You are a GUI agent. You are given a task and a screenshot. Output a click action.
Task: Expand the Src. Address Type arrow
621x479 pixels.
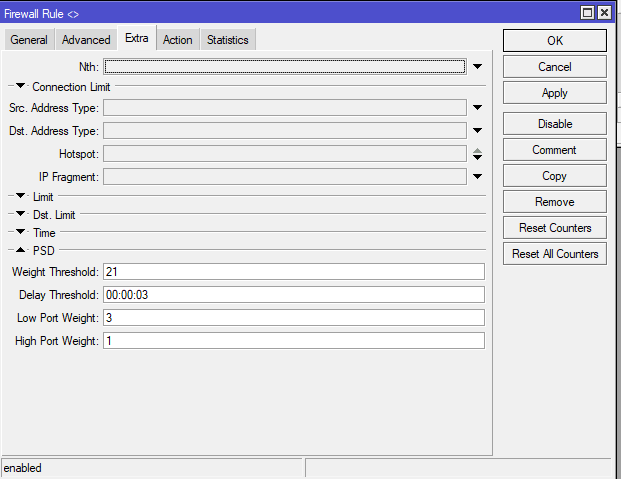click(477, 108)
